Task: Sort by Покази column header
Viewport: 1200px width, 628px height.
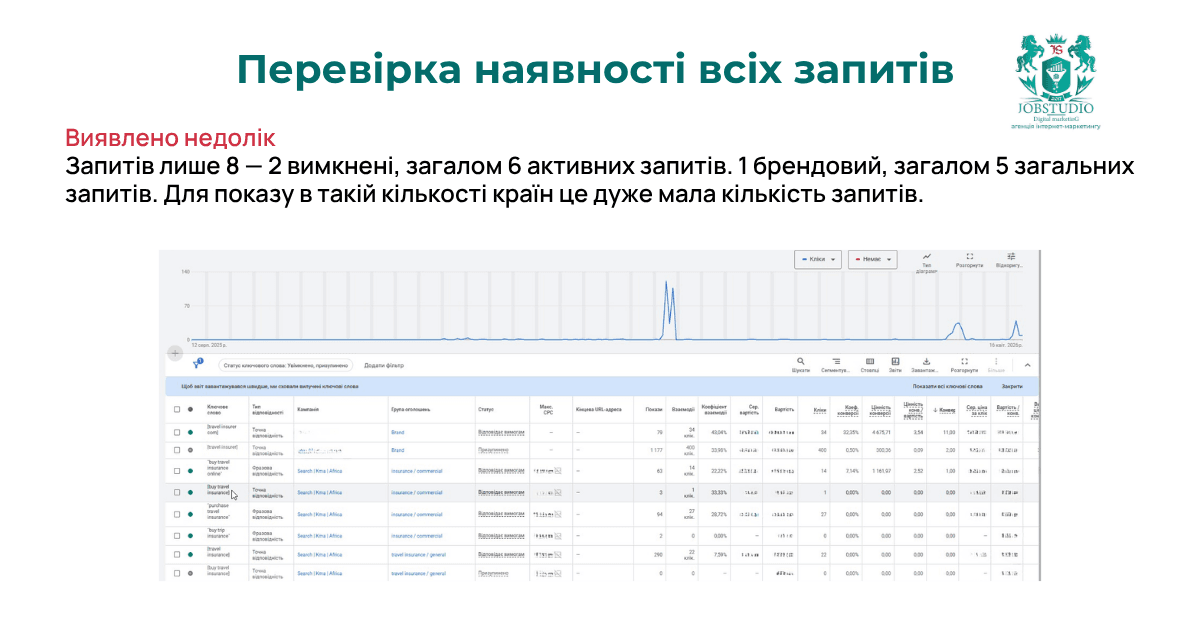Action: tap(654, 409)
